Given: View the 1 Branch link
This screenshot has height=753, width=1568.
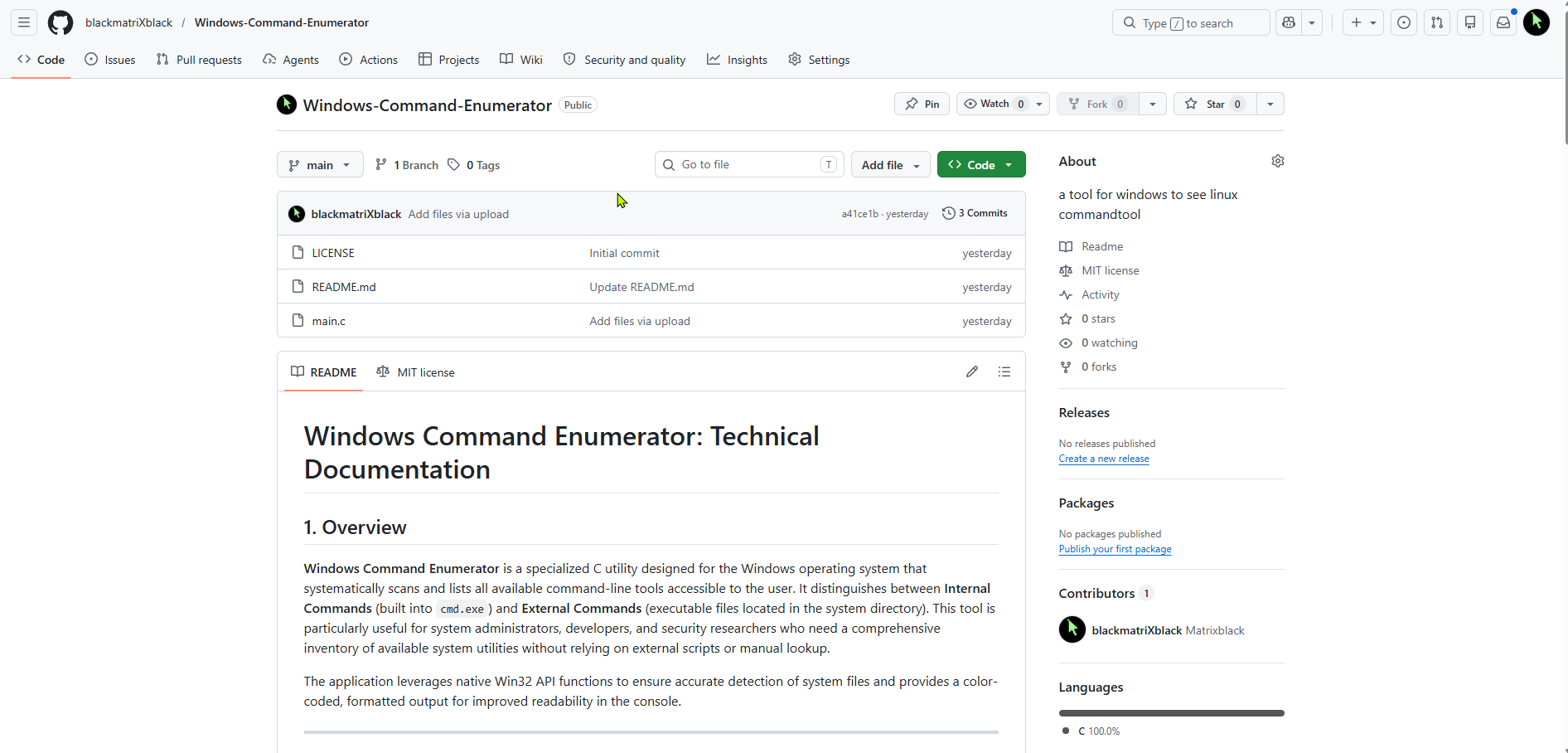Looking at the screenshot, I should click(407, 164).
